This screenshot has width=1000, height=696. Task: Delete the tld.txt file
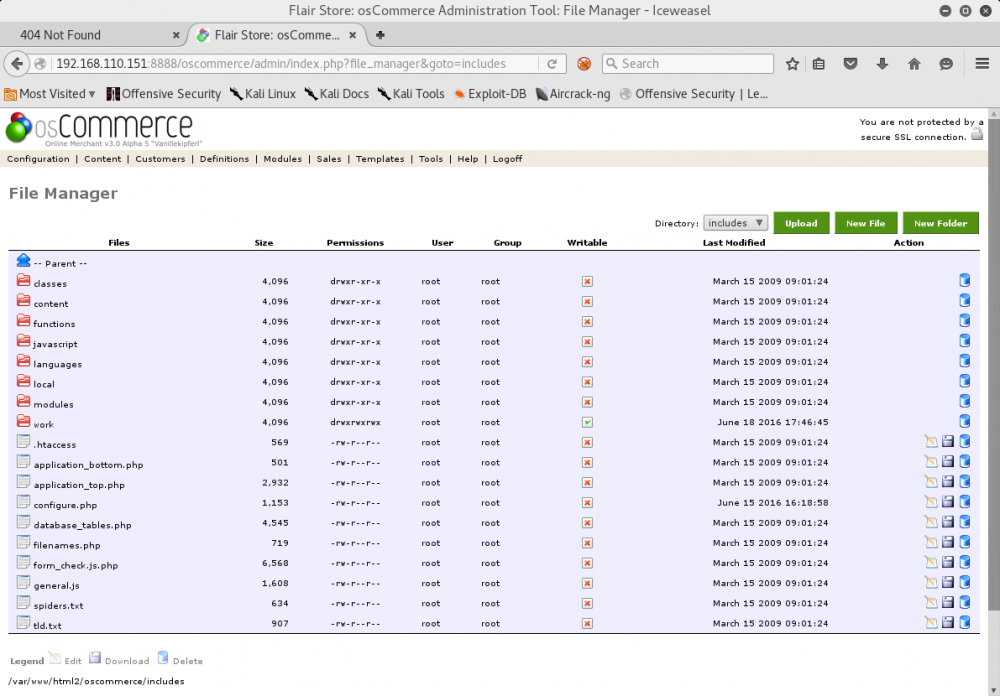(x=965, y=623)
